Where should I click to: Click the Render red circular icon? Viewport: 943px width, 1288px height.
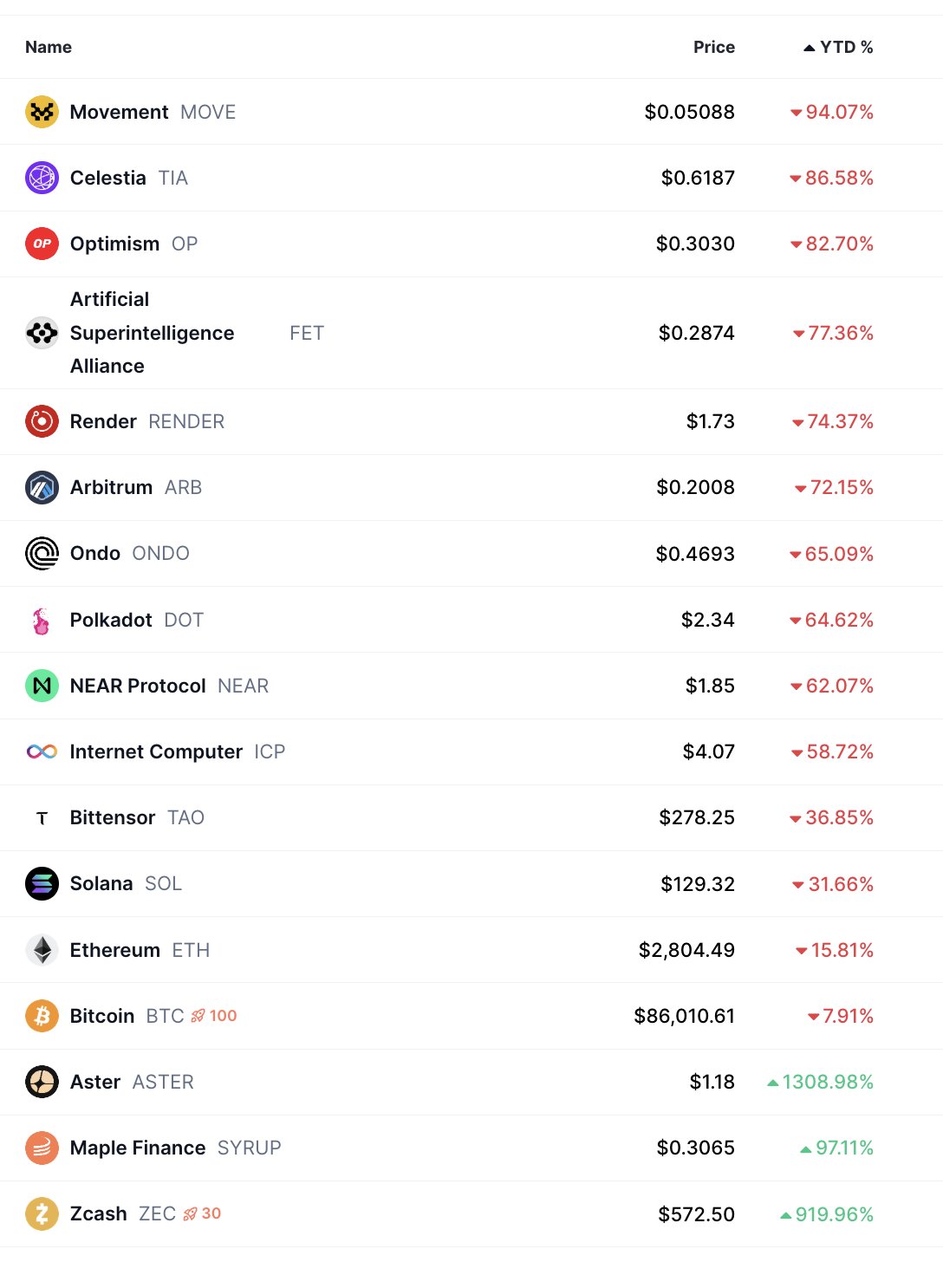tap(42, 421)
